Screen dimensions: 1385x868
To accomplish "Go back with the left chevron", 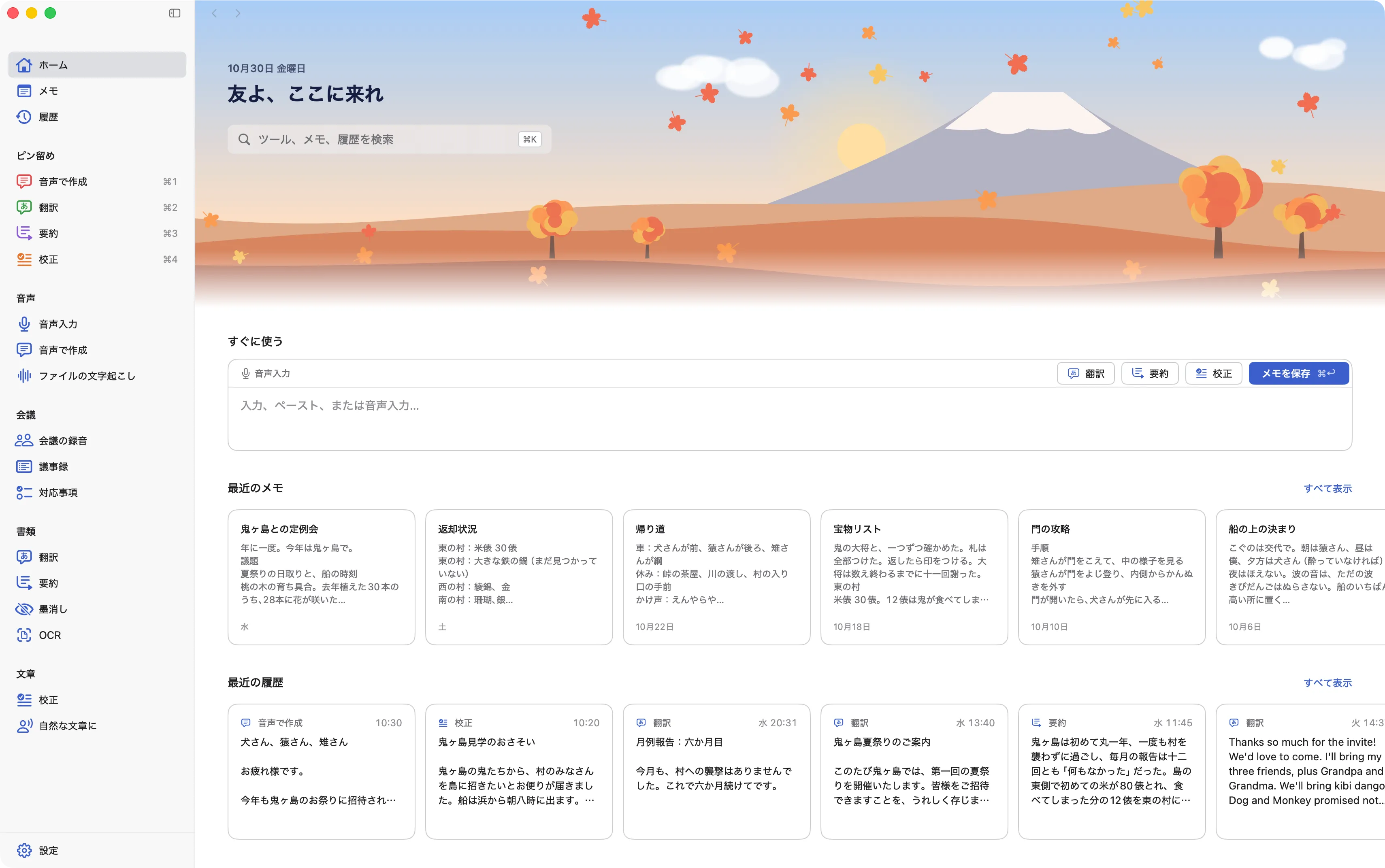I will [x=214, y=13].
